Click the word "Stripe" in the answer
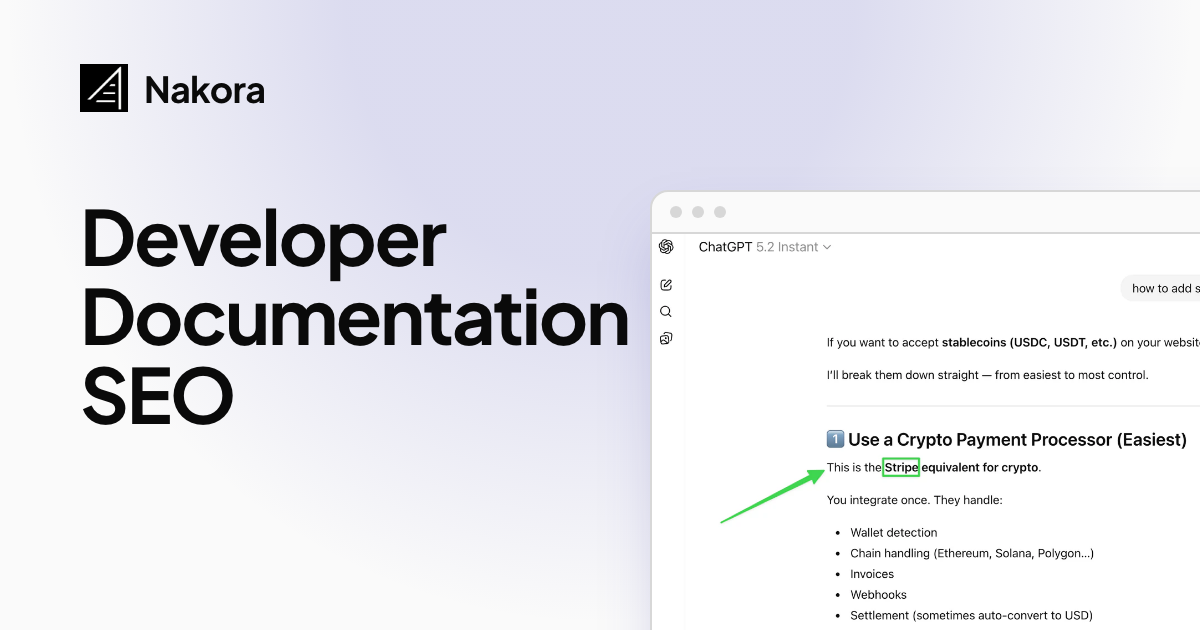 point(901,467)
